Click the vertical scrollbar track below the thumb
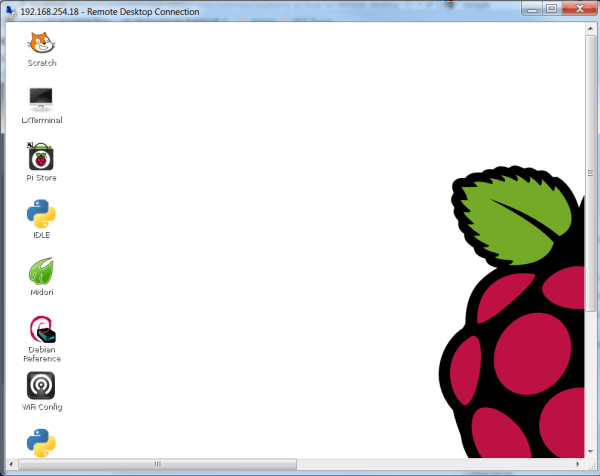 coord(590,378)
